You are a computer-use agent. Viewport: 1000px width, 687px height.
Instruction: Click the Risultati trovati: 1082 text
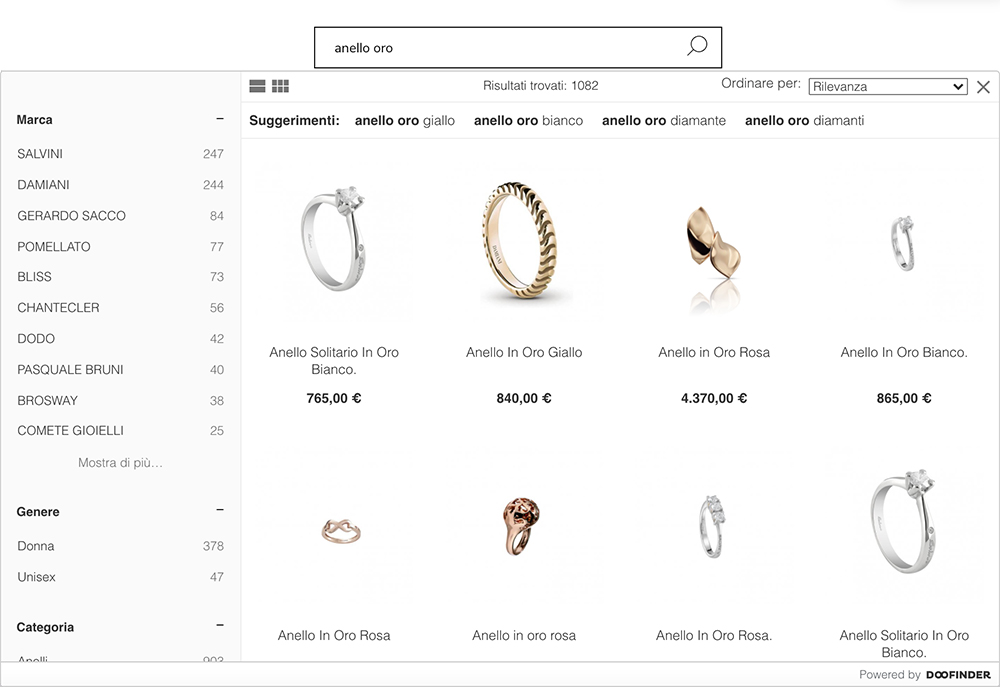tap(541, 85)
